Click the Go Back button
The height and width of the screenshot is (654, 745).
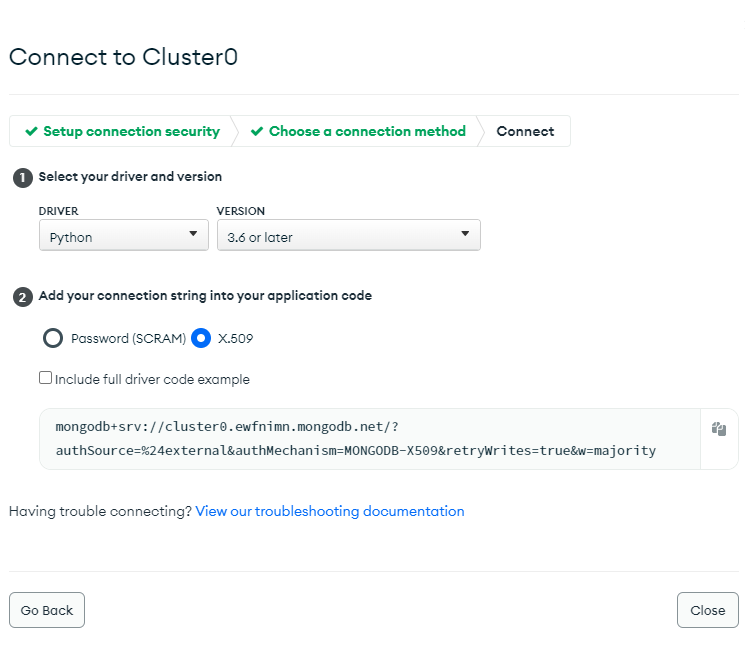47,610
